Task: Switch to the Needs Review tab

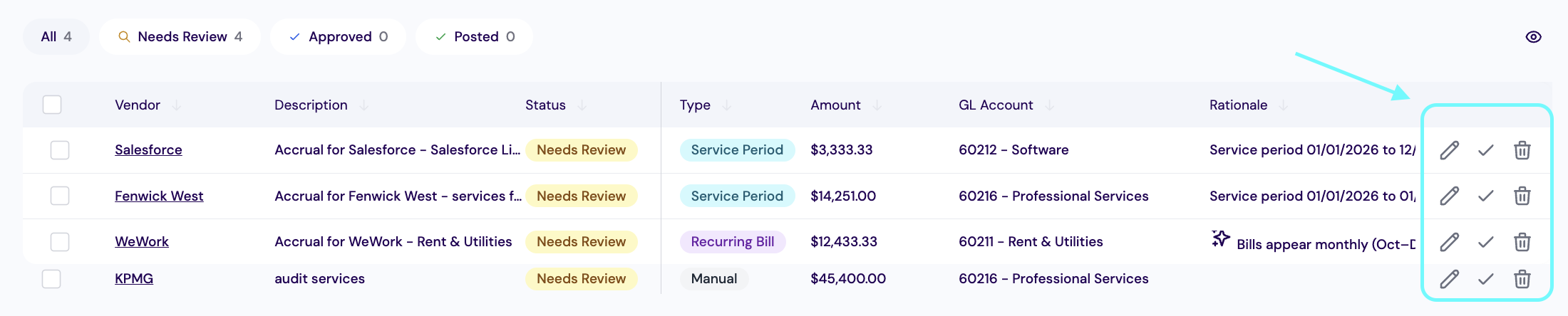Action: pos(180,37)
